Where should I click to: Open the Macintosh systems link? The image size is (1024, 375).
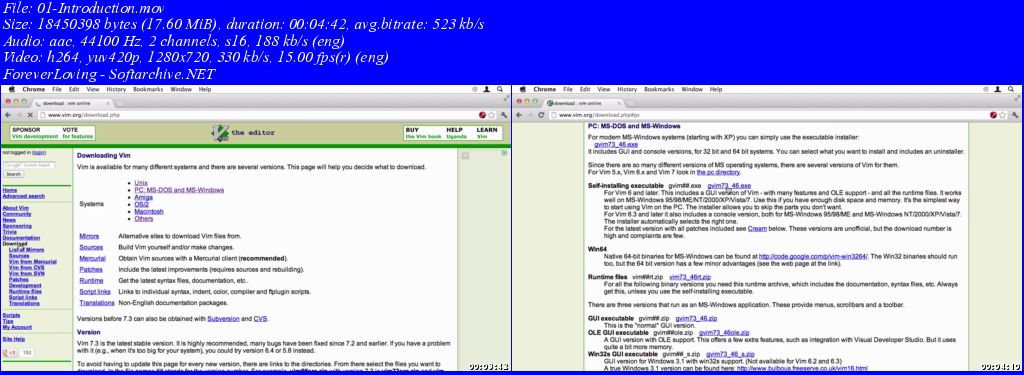(x=149, y=212)
